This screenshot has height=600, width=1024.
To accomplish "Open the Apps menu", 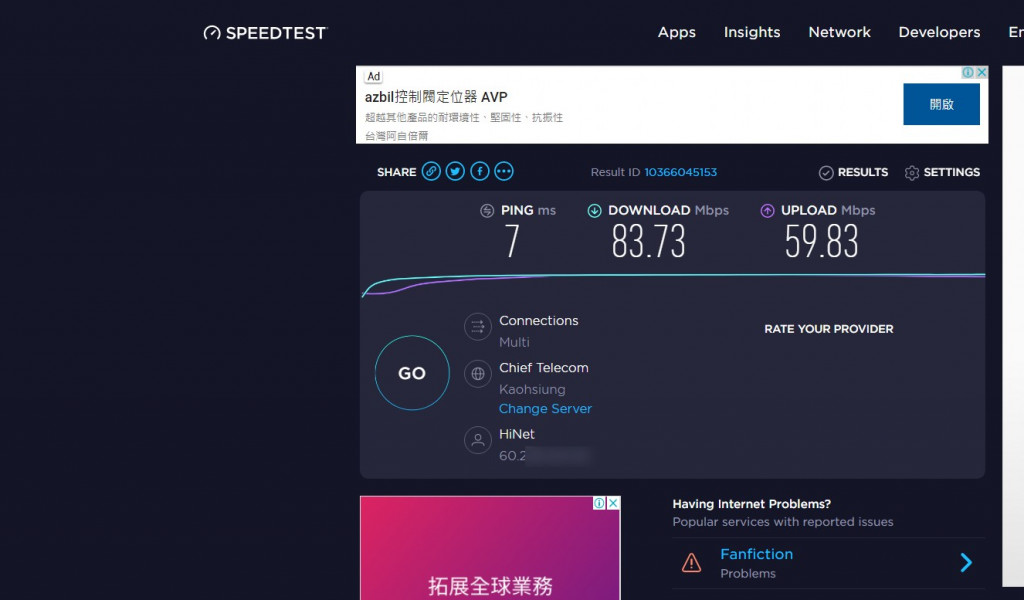I will coord(677,33).
